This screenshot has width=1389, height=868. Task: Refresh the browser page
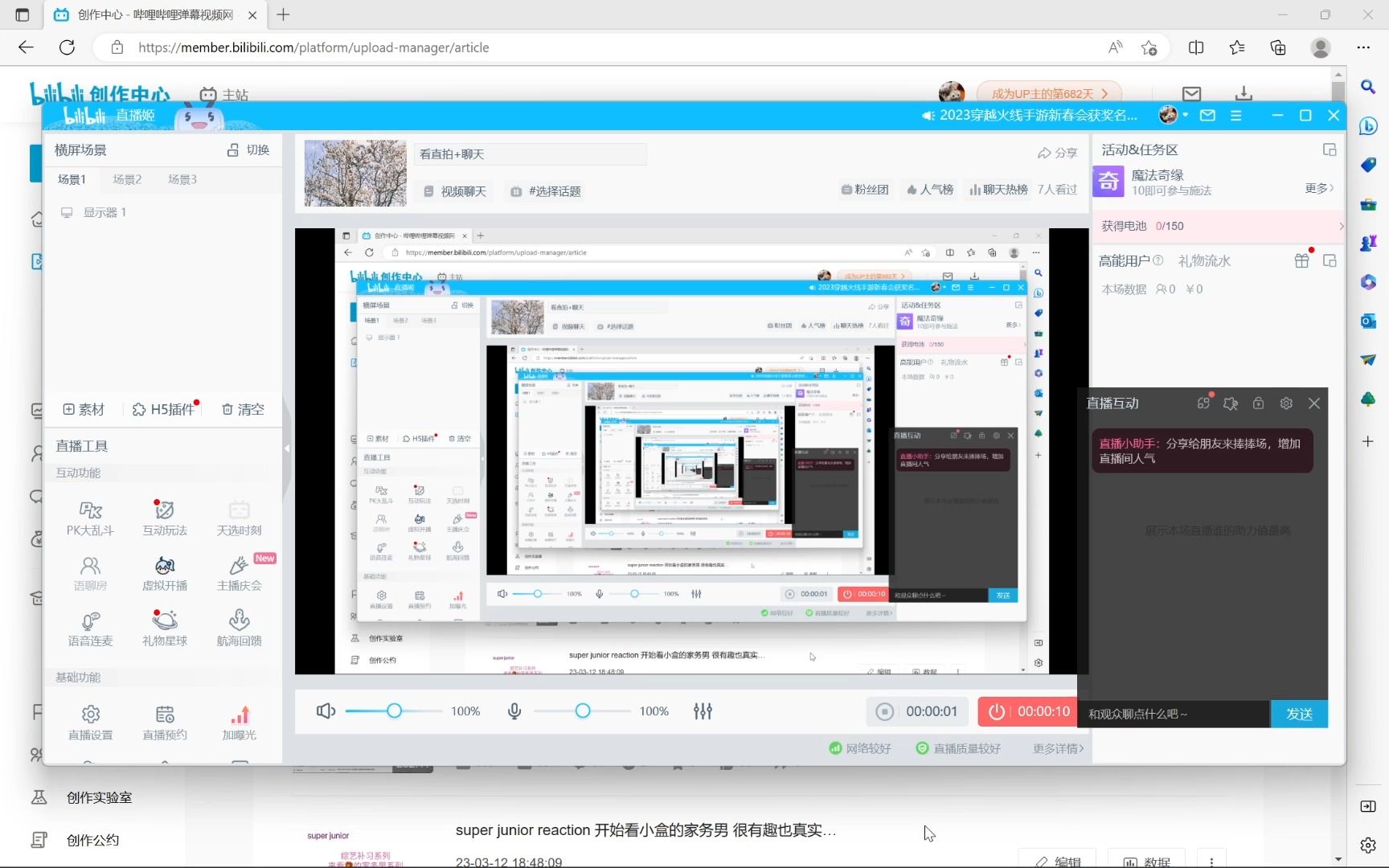[x=68, y=47]
